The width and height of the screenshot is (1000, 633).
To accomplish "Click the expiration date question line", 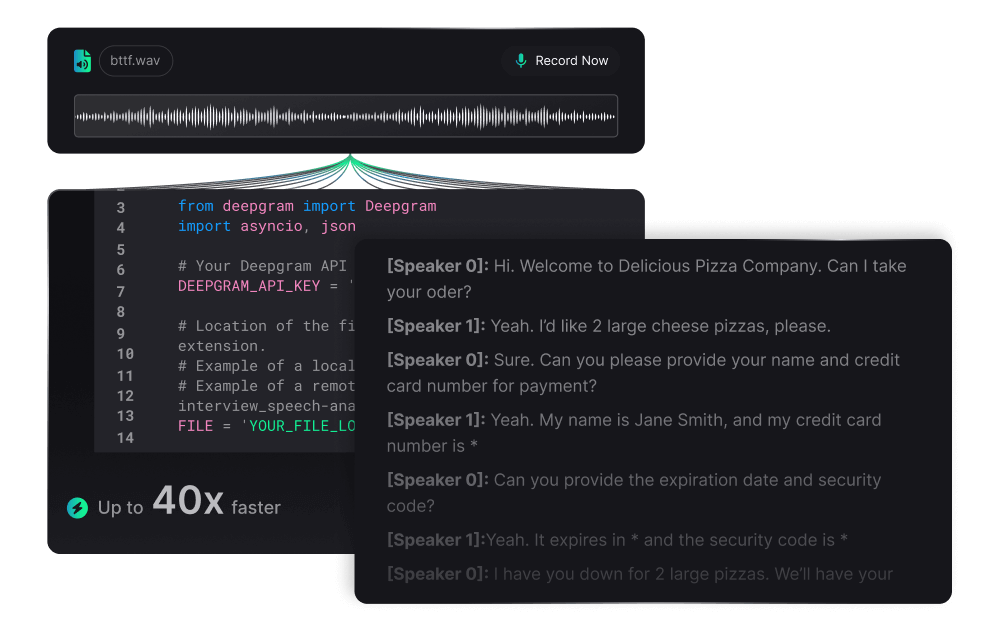I will (x=634, y=493).
